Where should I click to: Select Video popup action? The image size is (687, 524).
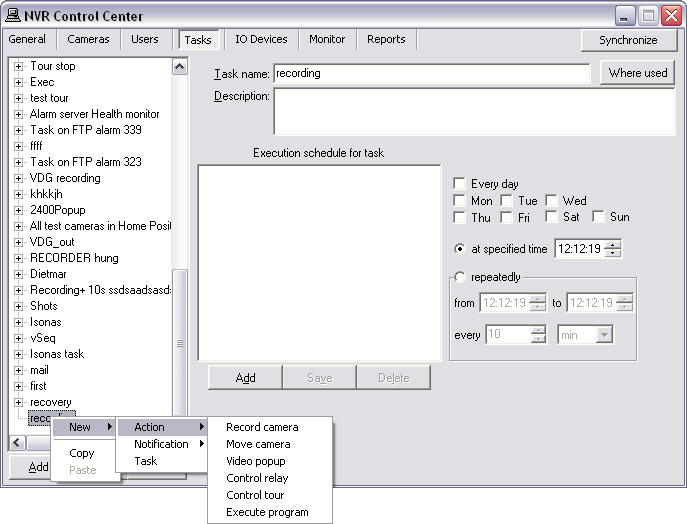[269, 461]
